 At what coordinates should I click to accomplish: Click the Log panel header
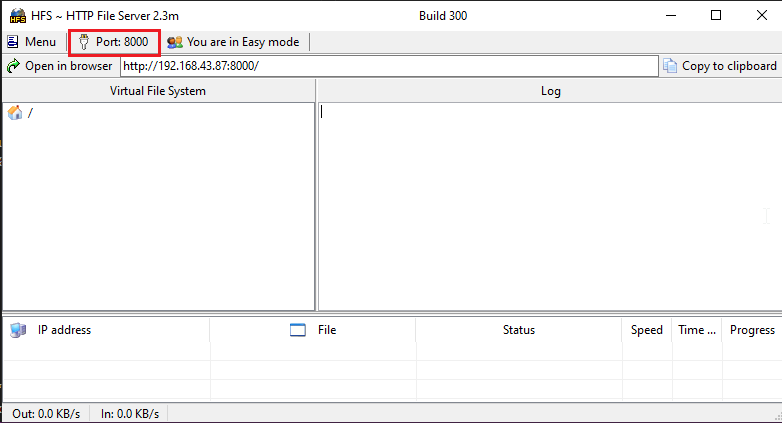pos(551,91)
